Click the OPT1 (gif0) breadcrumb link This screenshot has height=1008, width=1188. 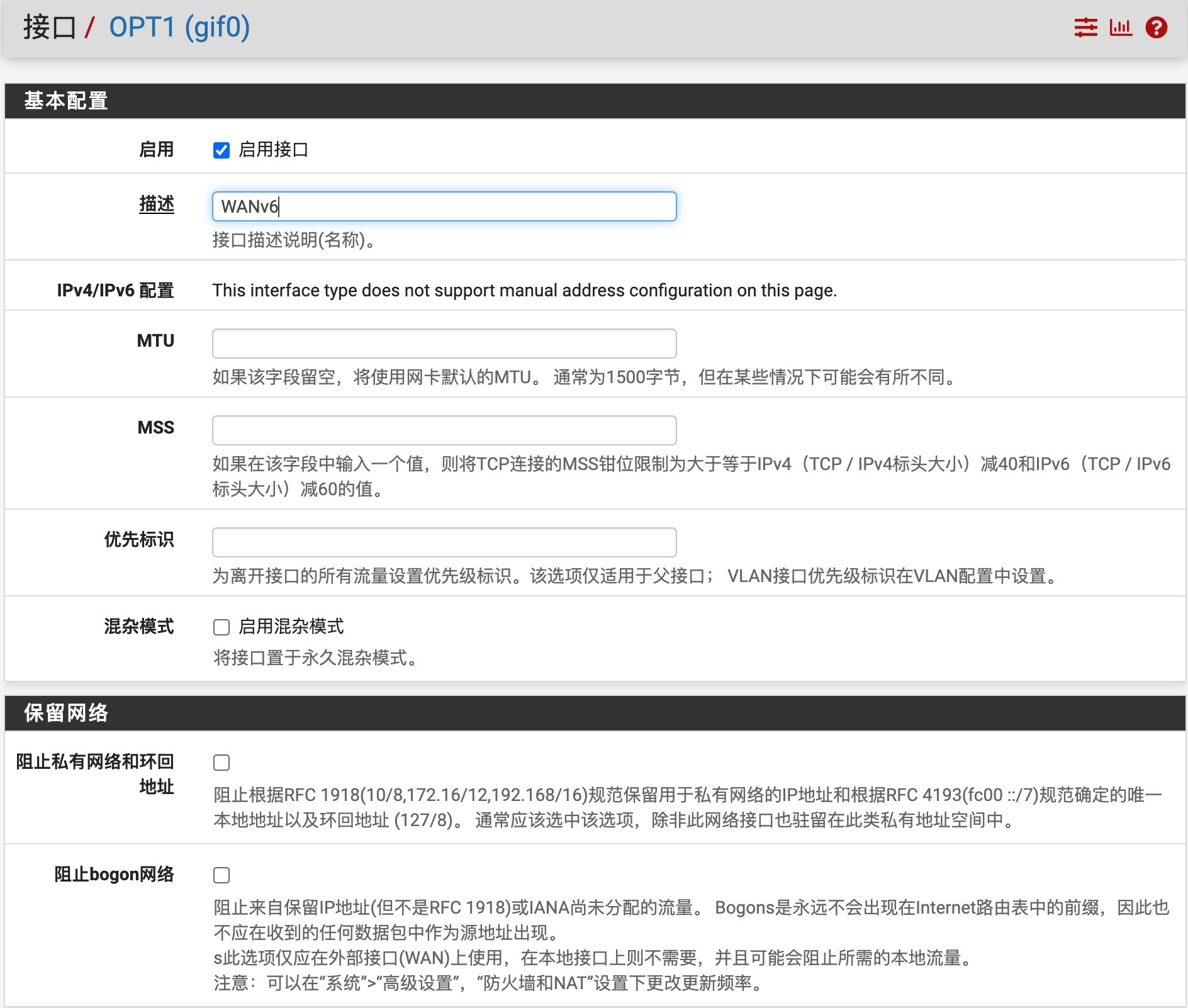pos(179,28)
